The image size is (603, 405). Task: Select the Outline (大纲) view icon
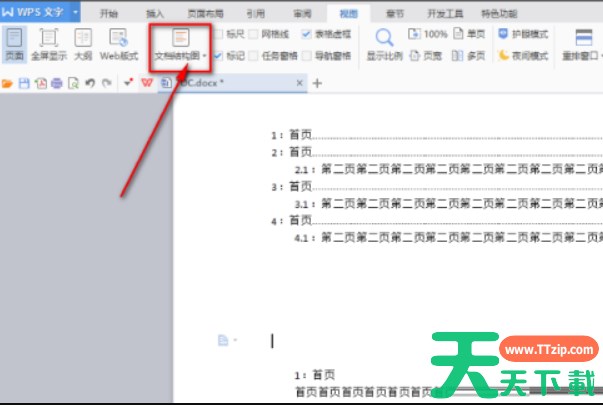pyautogui.click(x=82, y=43)
